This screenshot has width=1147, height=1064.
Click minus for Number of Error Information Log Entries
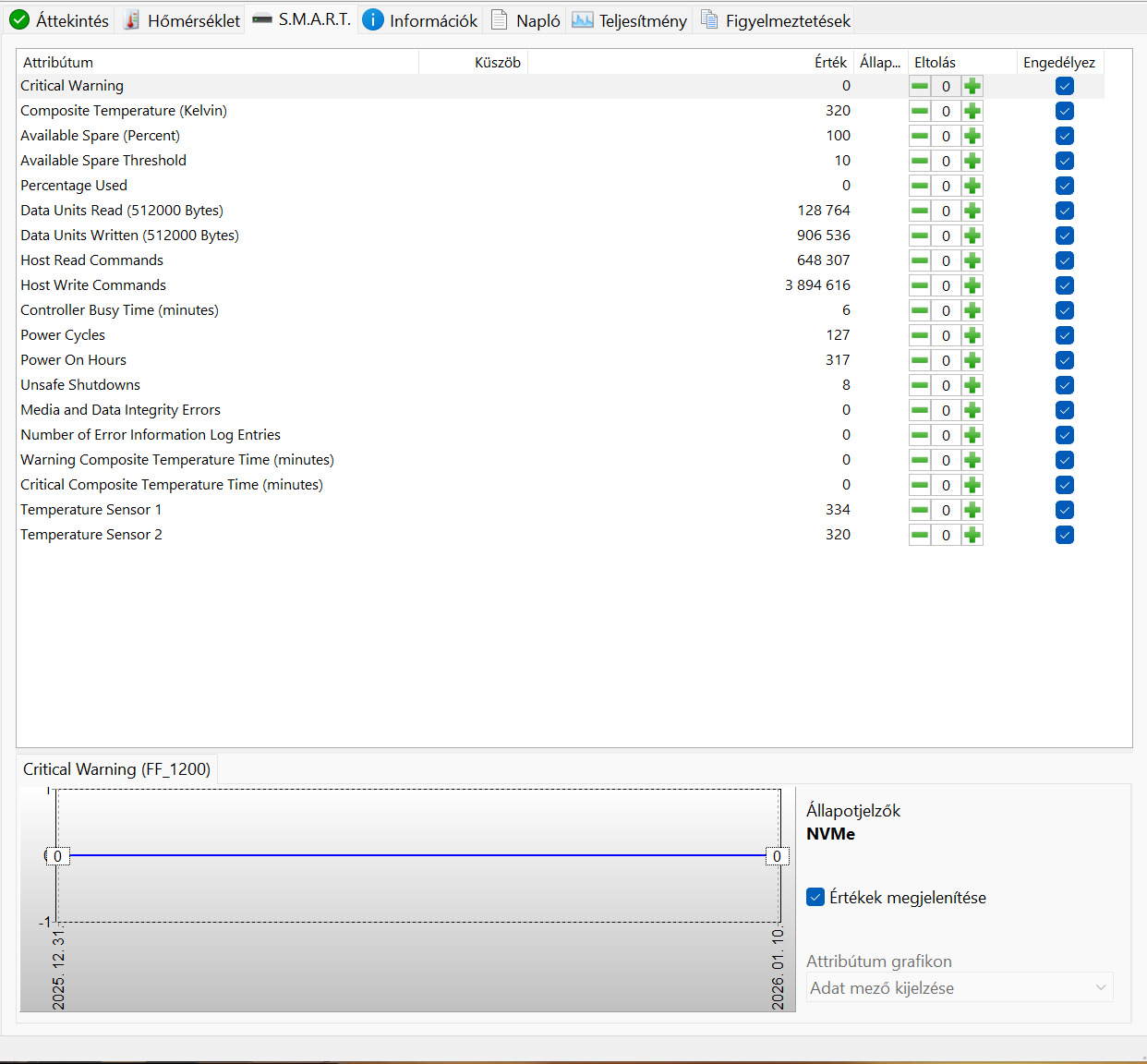pyautogui.click(x=920, y=435)
